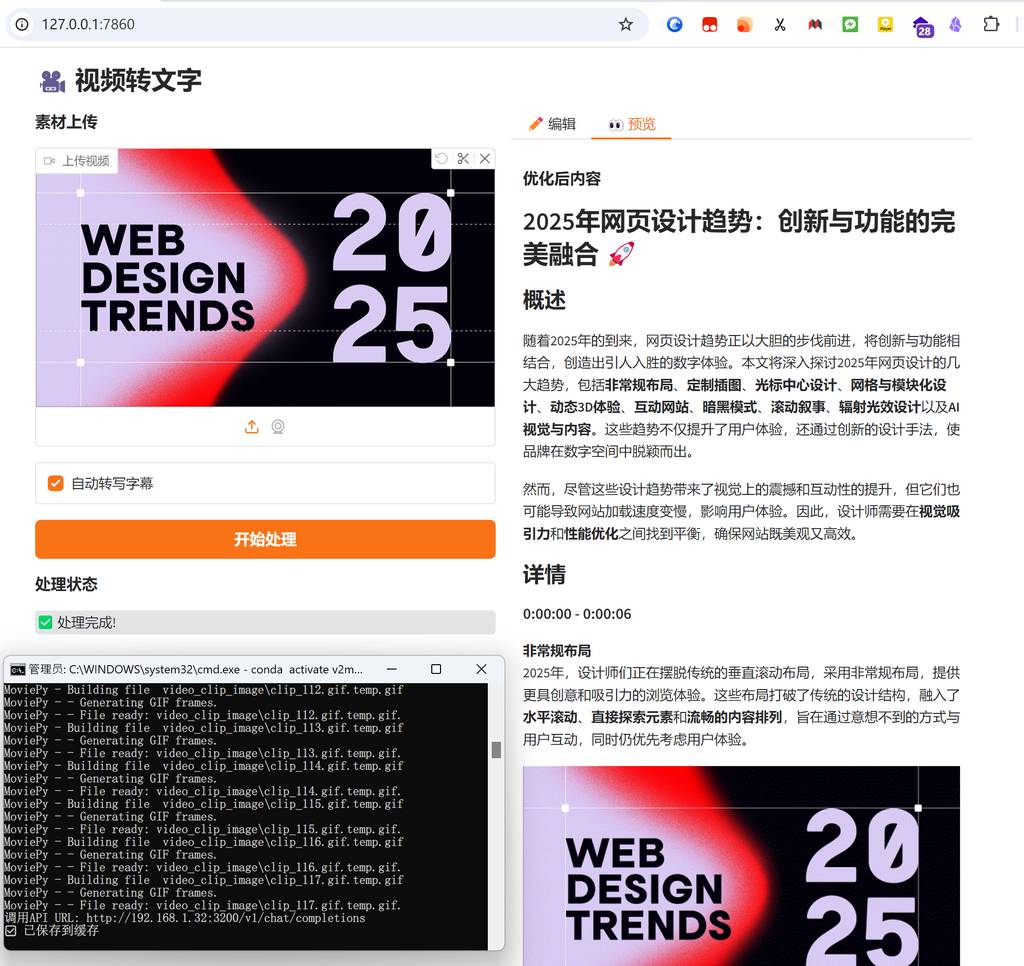
Task: Click the 开始处理 button
Action: coord(265,539)
